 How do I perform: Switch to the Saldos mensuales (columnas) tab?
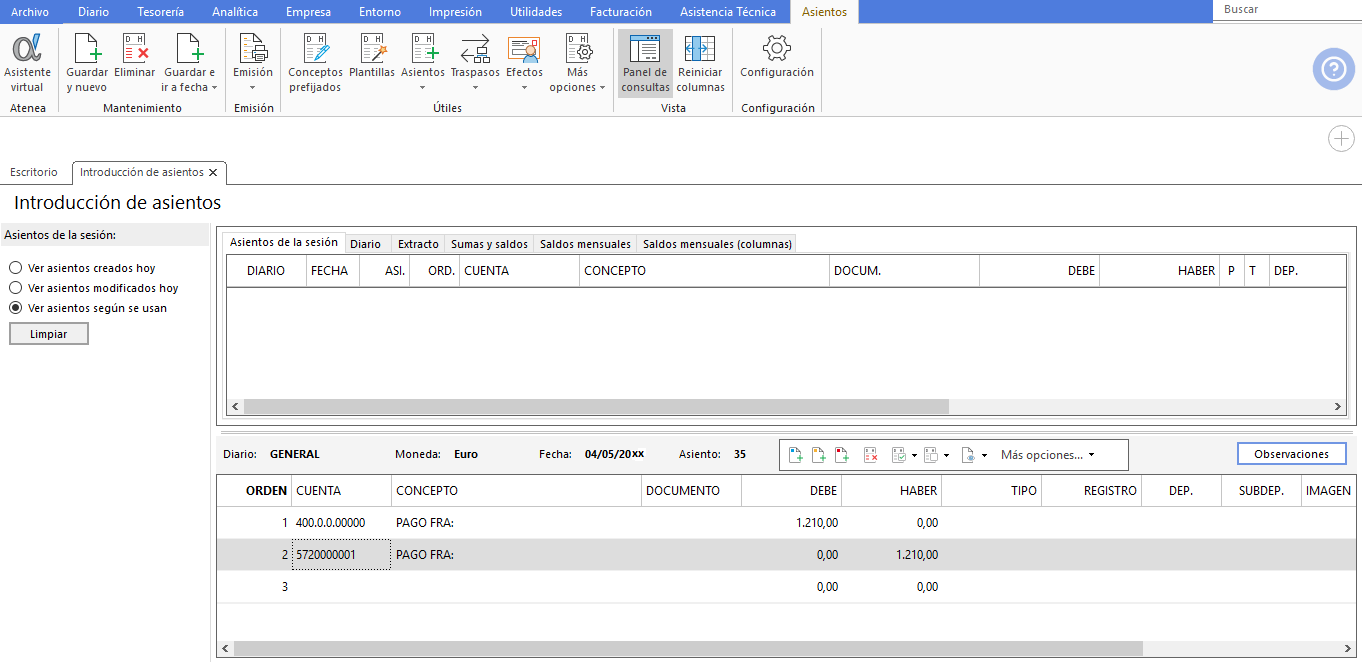pyautogui.click(x=717, y=244)
